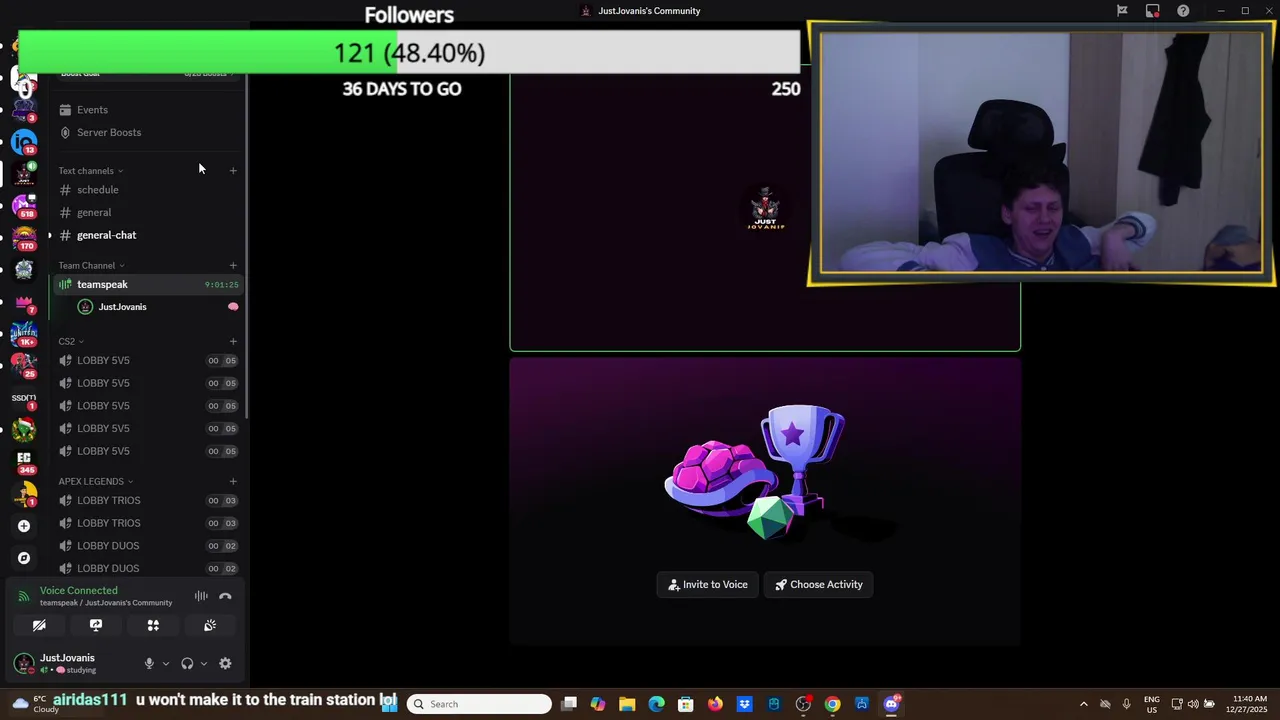Open User Settings gear icon
Screen dimensions: 1280x720
click(225, 663)
